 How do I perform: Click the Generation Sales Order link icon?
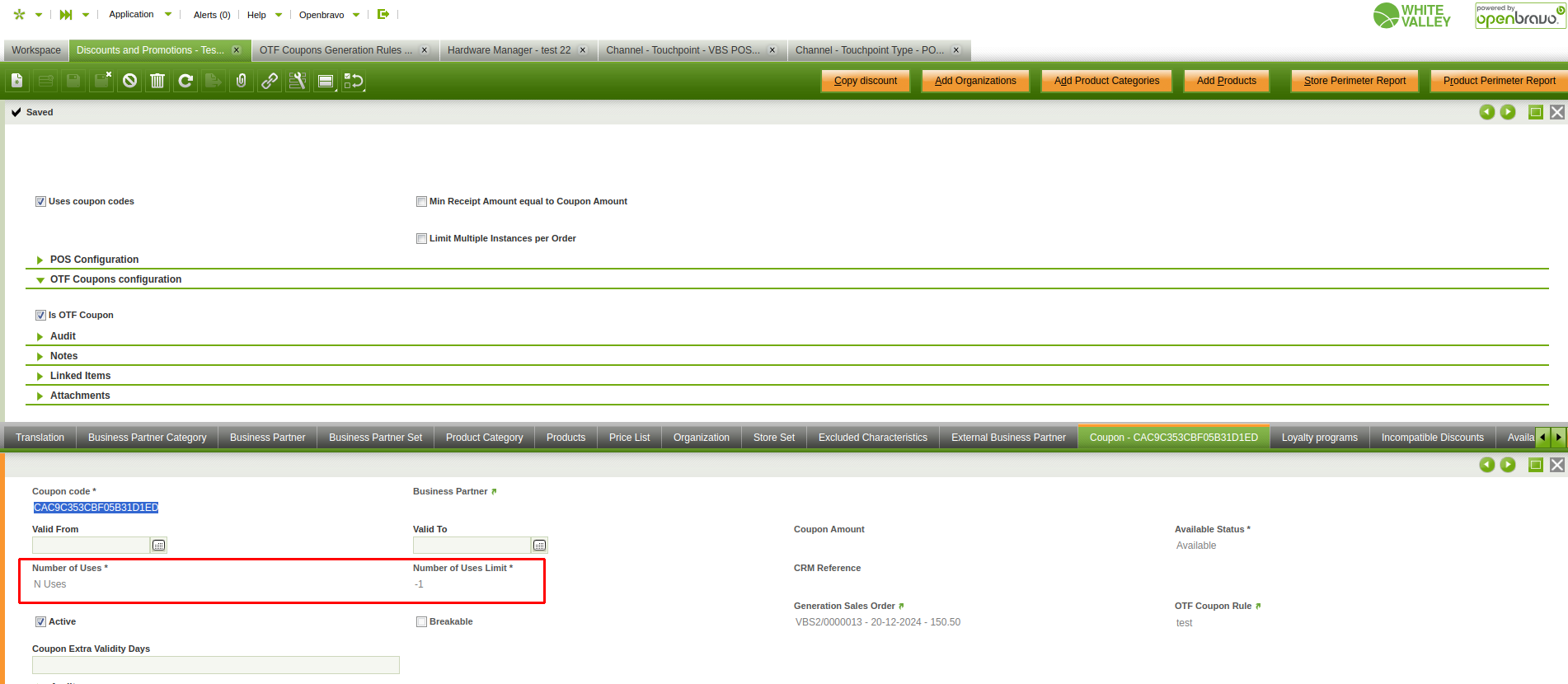[x=901, y=607]
